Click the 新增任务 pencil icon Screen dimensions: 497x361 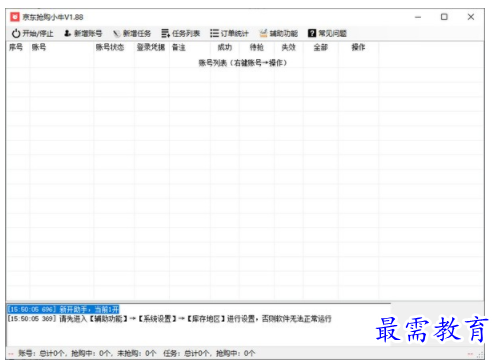[x=116, y=33]
